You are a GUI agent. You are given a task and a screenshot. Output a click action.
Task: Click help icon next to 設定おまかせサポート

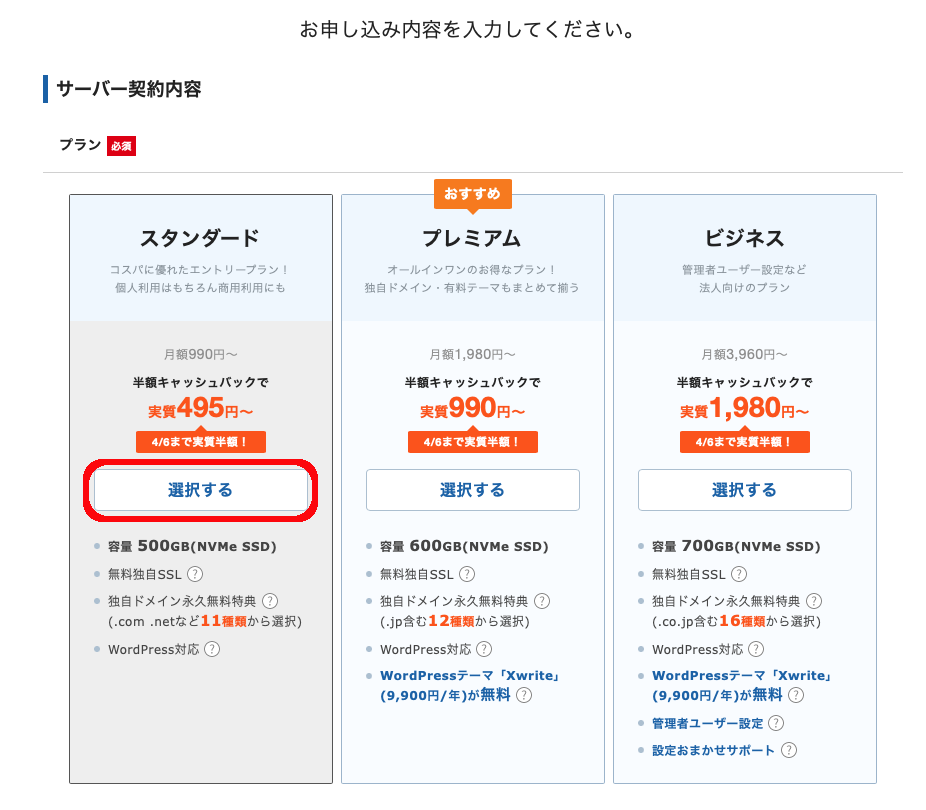790,750
